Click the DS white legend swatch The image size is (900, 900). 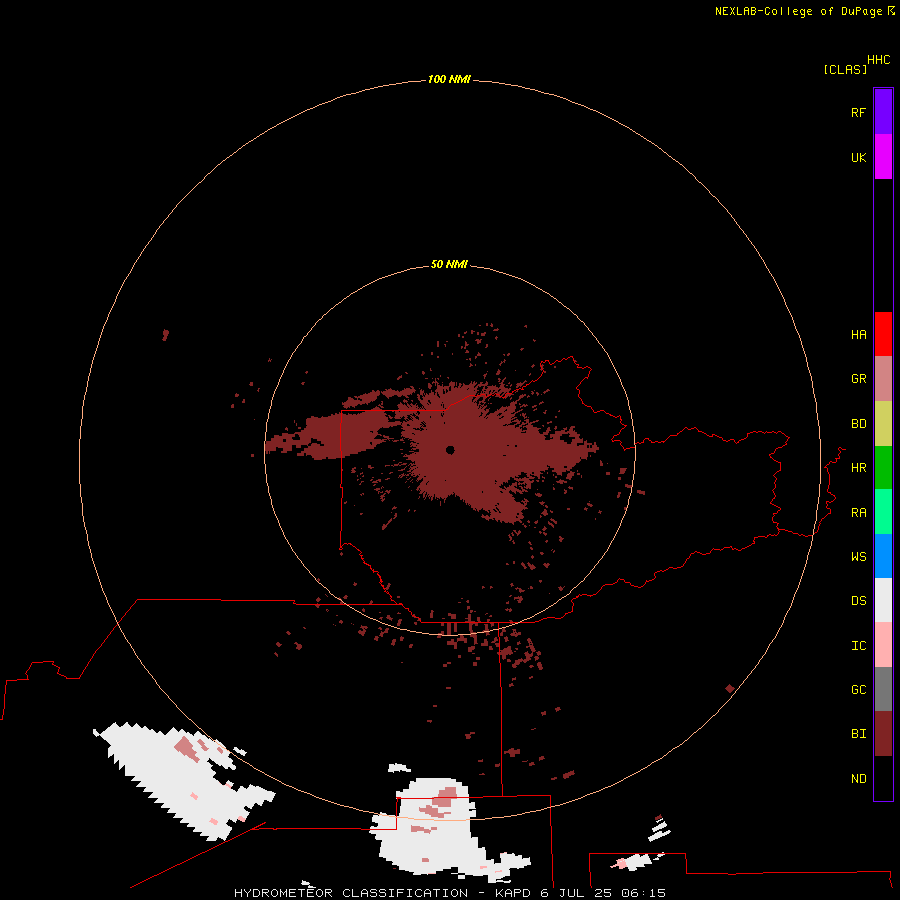point(883,600)
